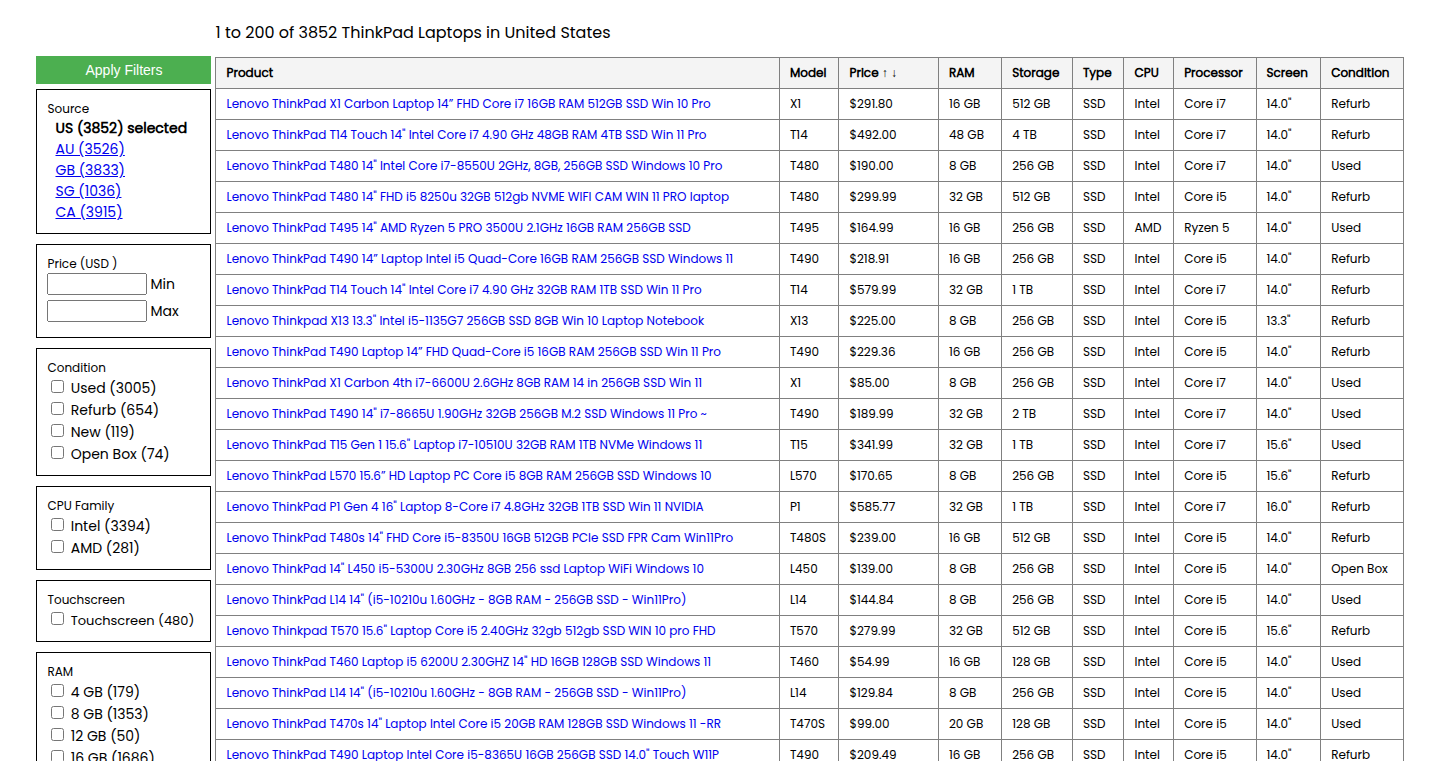This screenshot has width=1440, height=761.
Task: Open ThinkPad L570 15.6" HD listing
Action: pos(469,476)
